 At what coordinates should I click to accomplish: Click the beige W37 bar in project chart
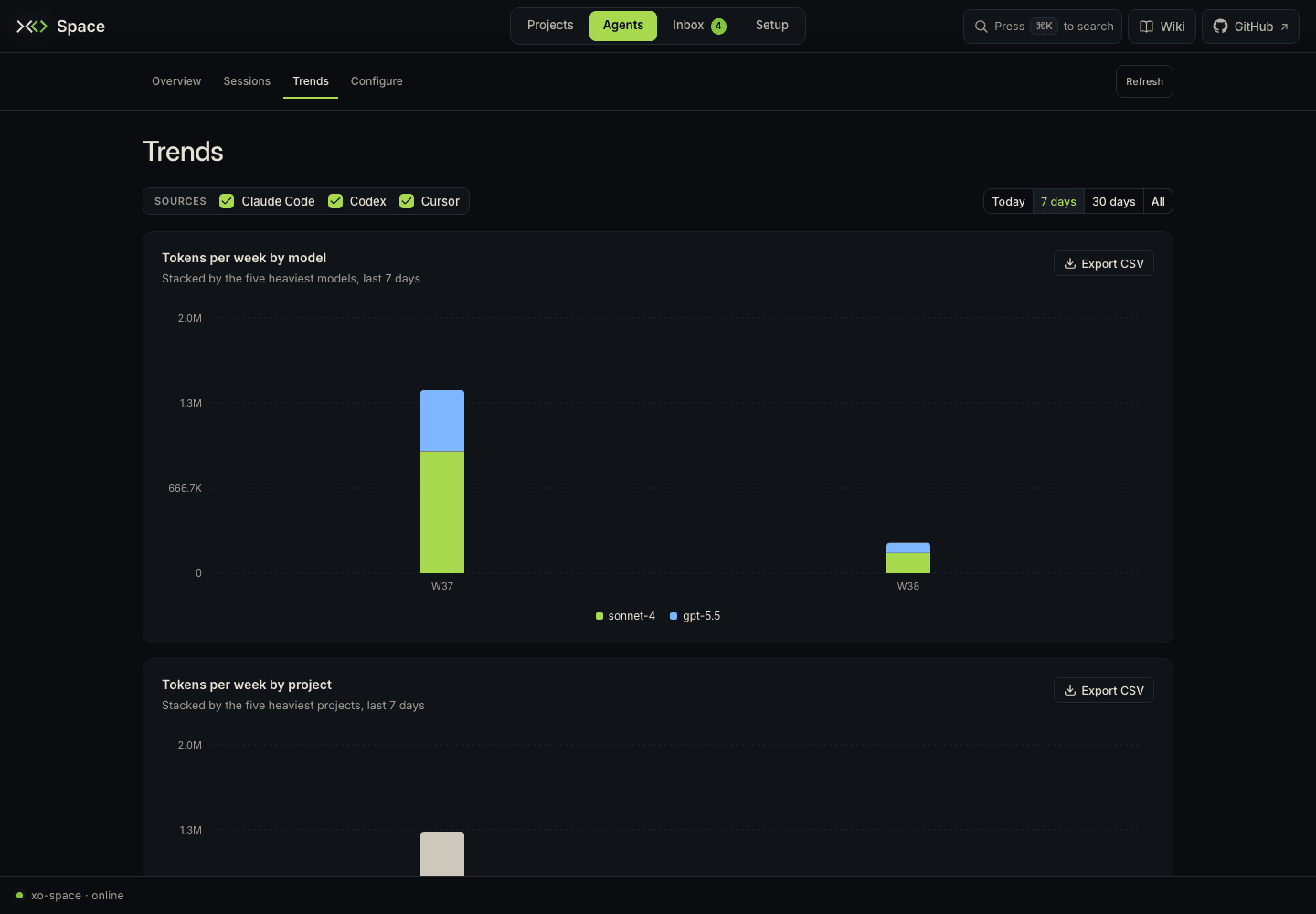tap(442, 854)
